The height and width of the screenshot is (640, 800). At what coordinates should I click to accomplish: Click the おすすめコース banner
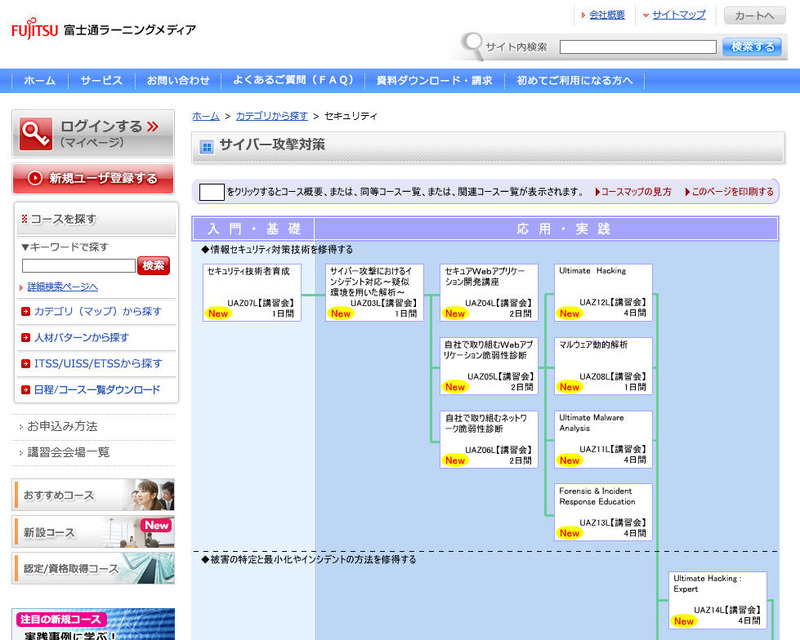click(x=93, y=495)
